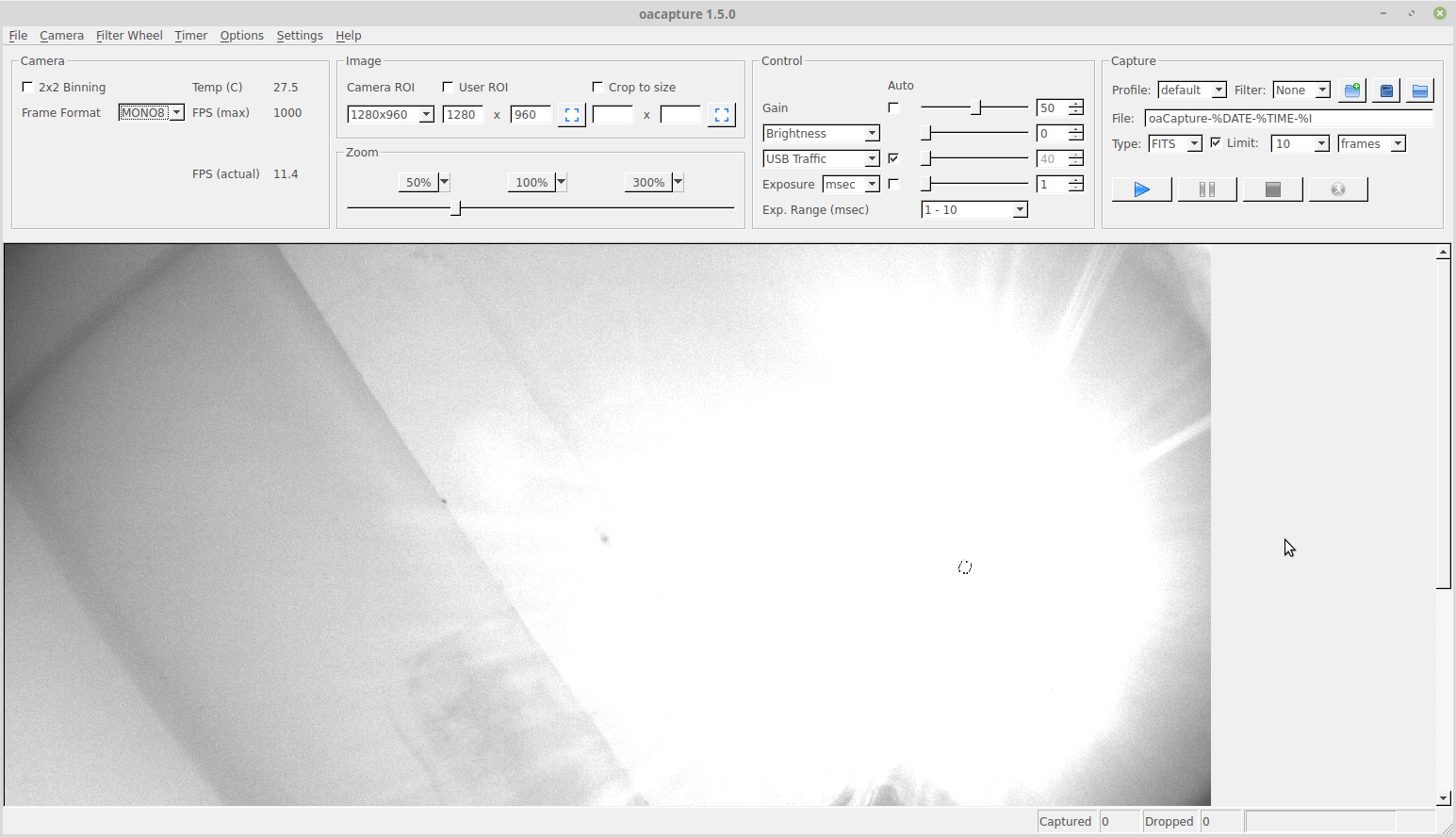1456x837 pixels.
Task: Open the frames limit unit dropdown
Action: coord(1372,143)
